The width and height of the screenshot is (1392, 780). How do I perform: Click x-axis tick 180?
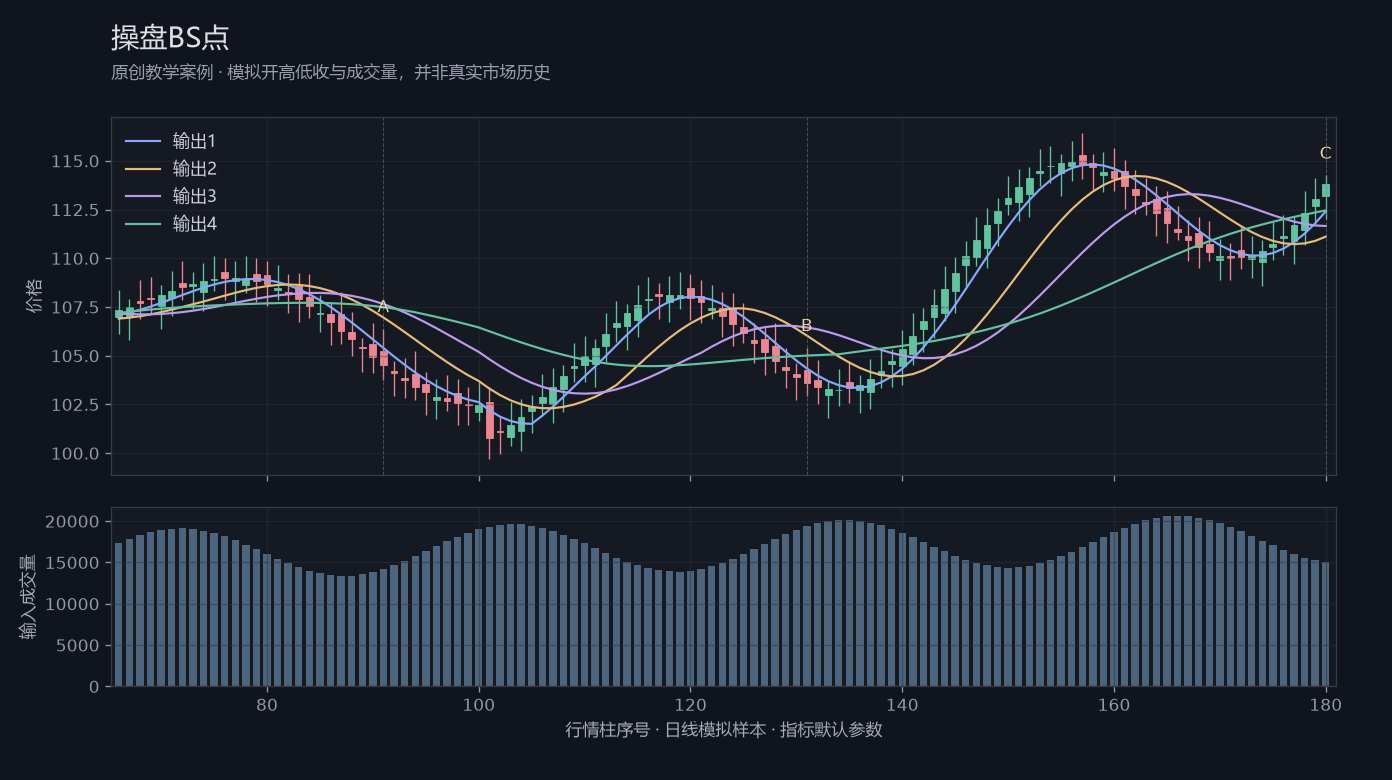[x=1326, y=704]
